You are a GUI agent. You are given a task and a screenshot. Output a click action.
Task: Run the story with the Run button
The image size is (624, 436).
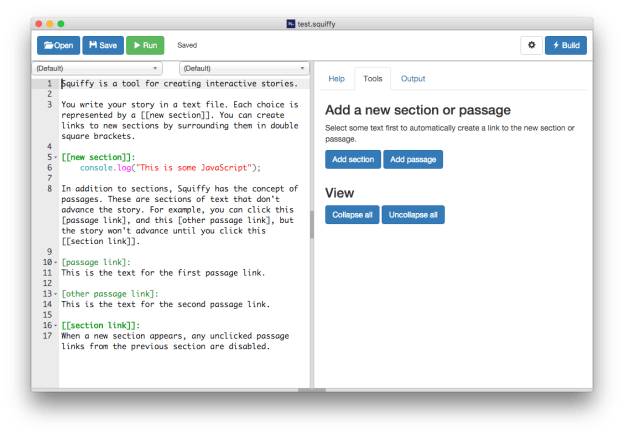tap(145, 45)
